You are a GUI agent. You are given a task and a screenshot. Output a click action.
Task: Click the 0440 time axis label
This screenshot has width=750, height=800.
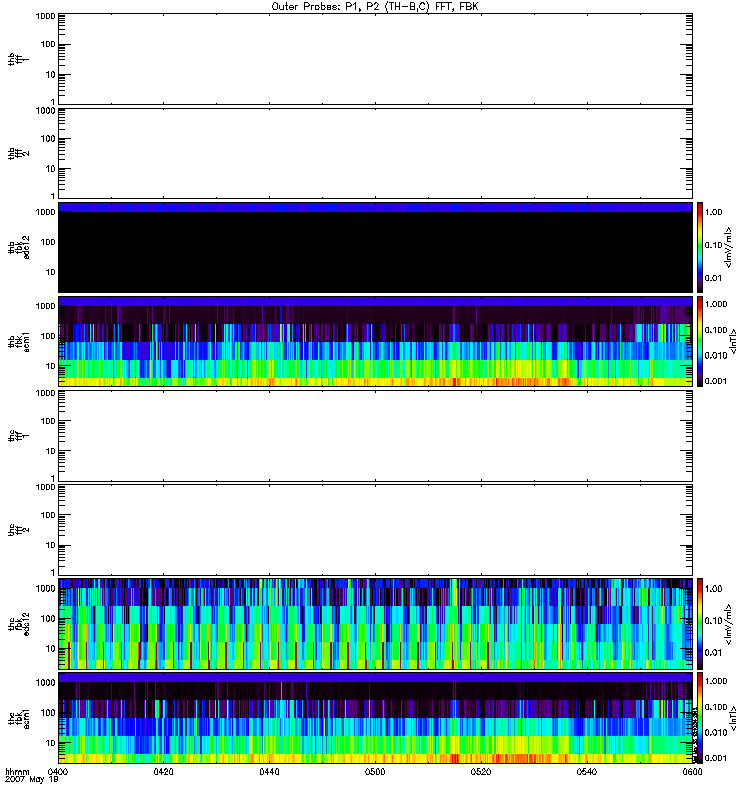tap(270, 772)
